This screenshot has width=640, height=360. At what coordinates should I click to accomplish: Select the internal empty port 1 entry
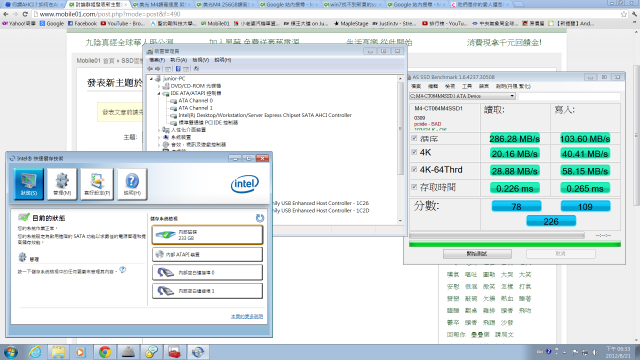tap(207, 291)
